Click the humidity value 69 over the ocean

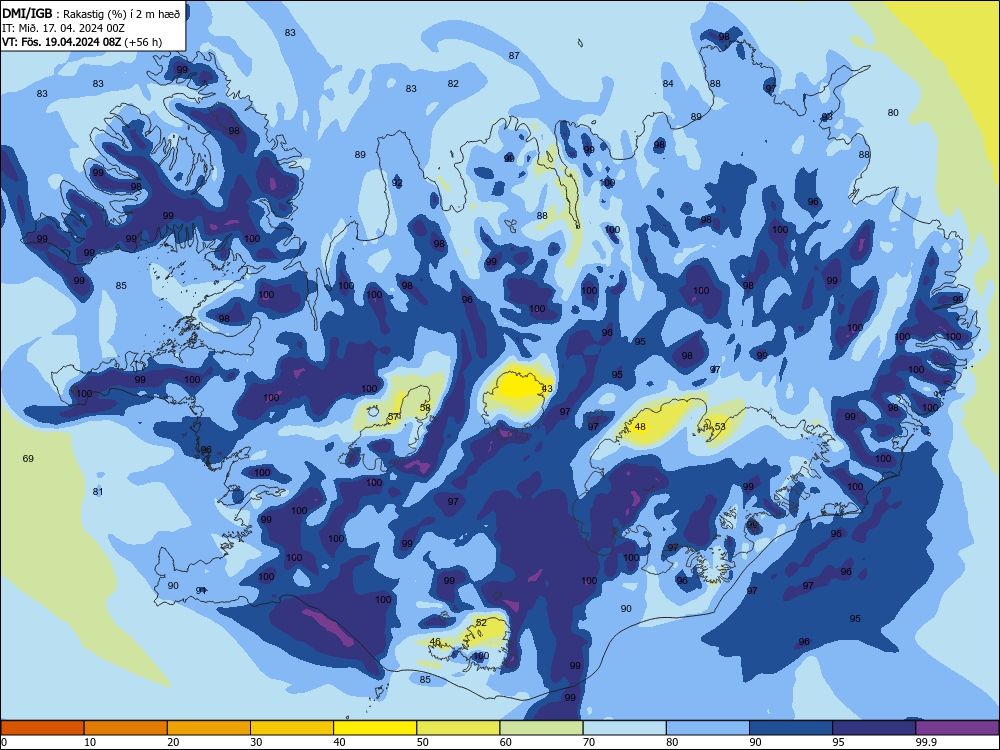[28, 459]
